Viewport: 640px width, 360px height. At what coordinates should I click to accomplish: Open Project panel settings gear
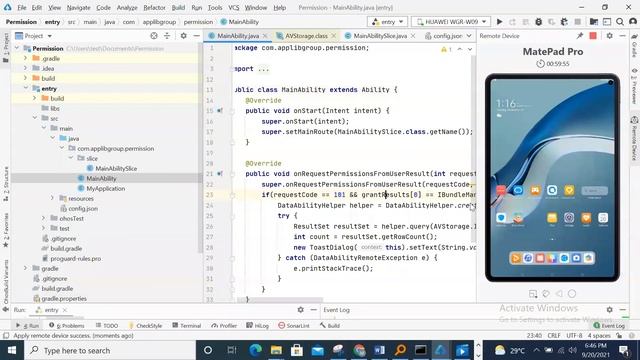[x=184, y=36]
